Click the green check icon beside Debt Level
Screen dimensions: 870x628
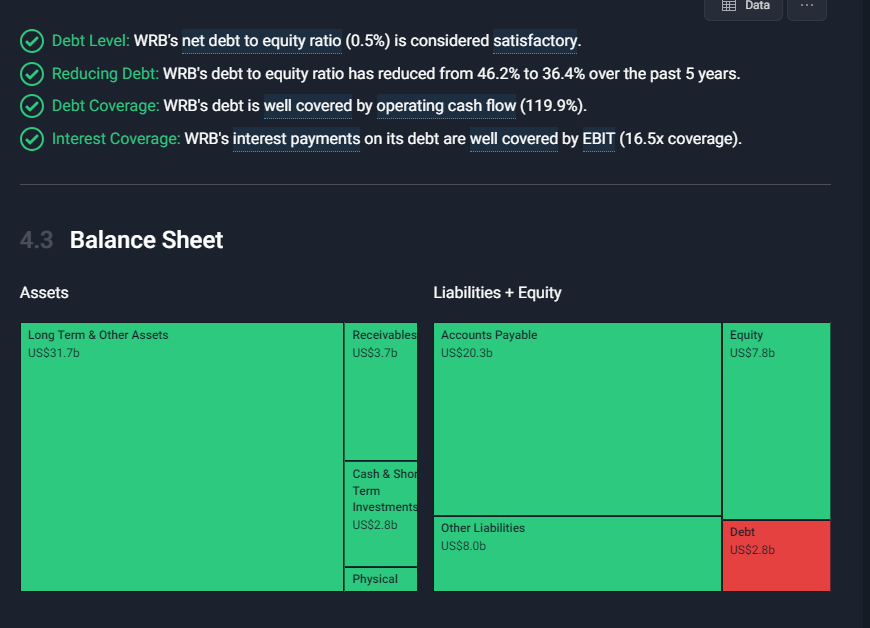pos(33,41)
